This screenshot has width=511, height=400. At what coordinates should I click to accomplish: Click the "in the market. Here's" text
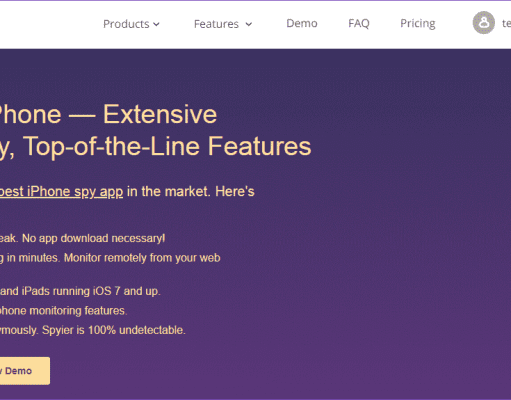191,192
